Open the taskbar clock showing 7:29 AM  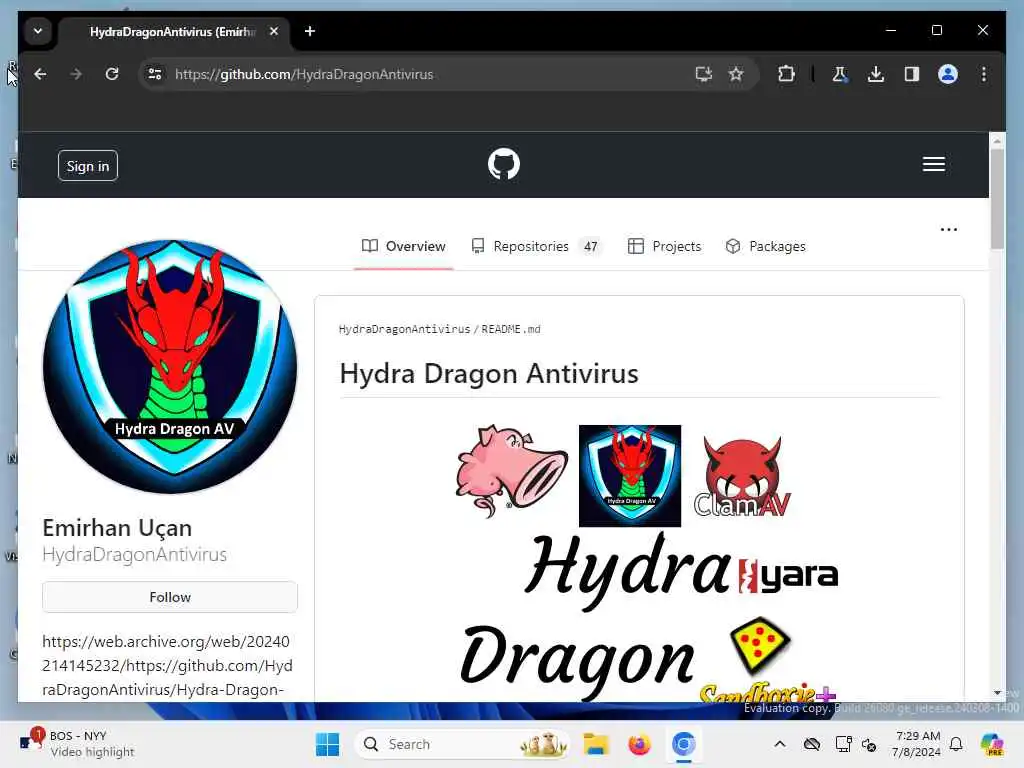pos(916,744)
